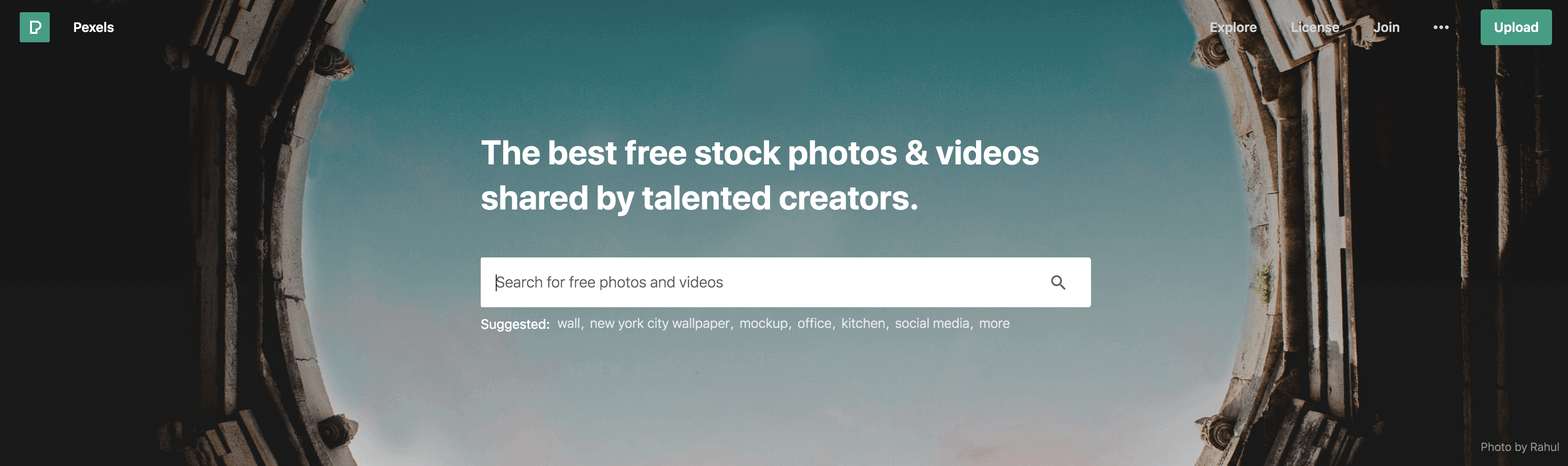
Task: Click the magnifying glass search icon
Action: tap(1058, 282)
